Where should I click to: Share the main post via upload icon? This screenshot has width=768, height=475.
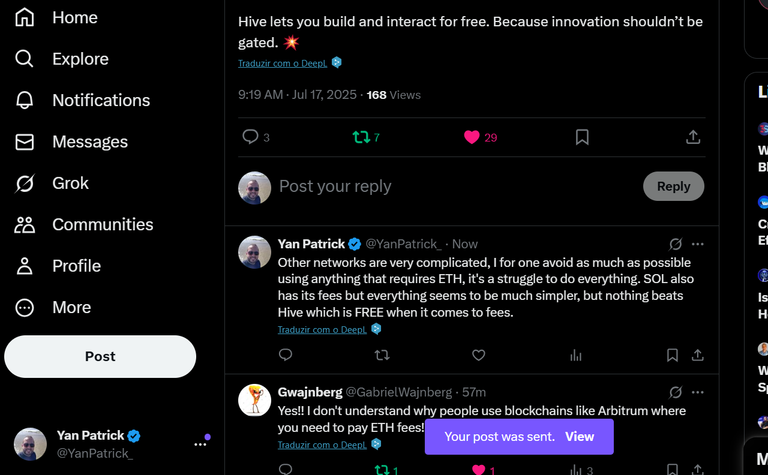pyautogui.click(x=693, y=137)
